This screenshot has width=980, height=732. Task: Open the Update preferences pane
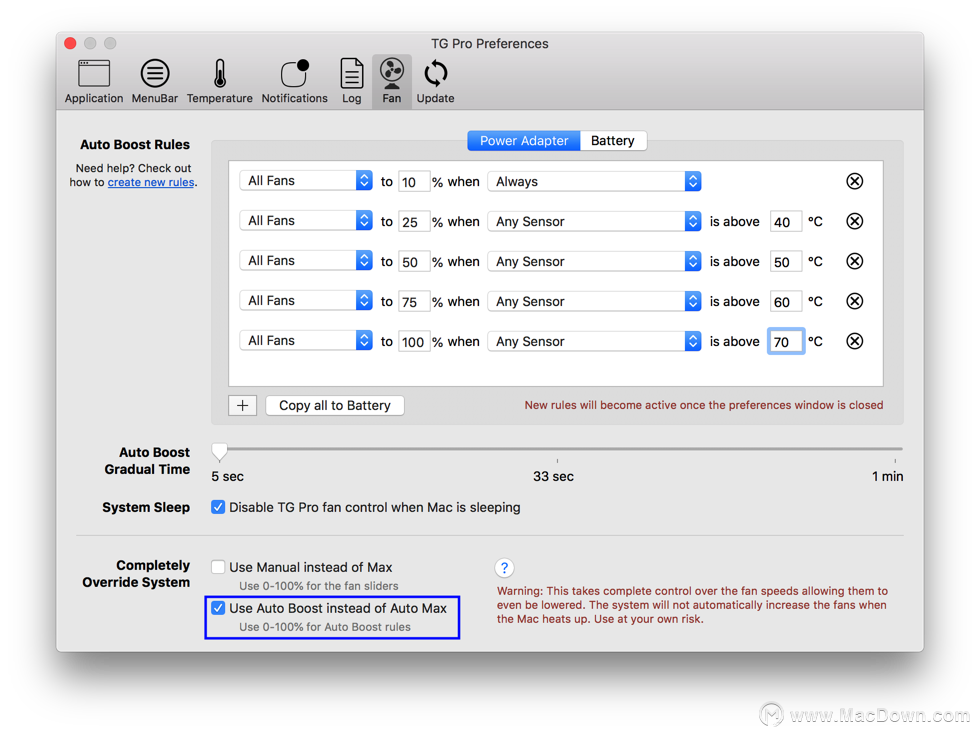pyautogui.click(x=436, y=82)
